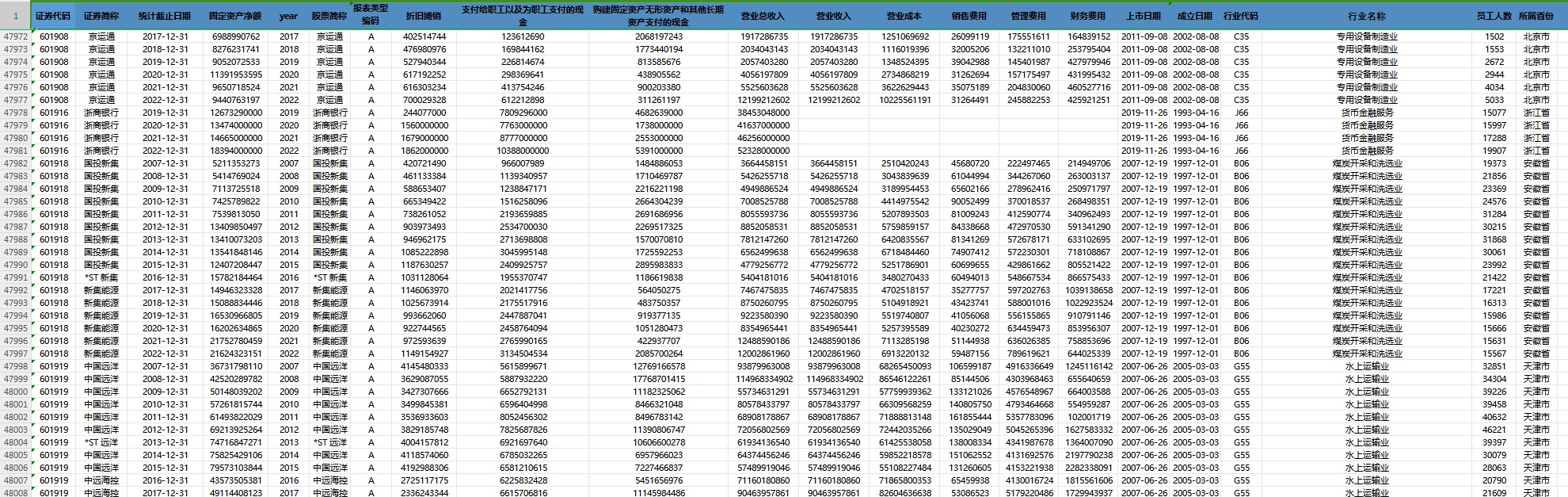Select *ST 远洋 in the 证券简称 column
Image resolution: width=1568 pixels, height=497 pixels.
click(101, 442)
